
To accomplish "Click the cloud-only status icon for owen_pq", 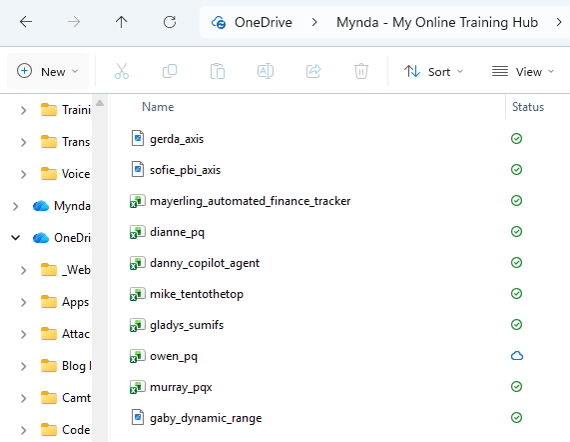I will (517, 355).
